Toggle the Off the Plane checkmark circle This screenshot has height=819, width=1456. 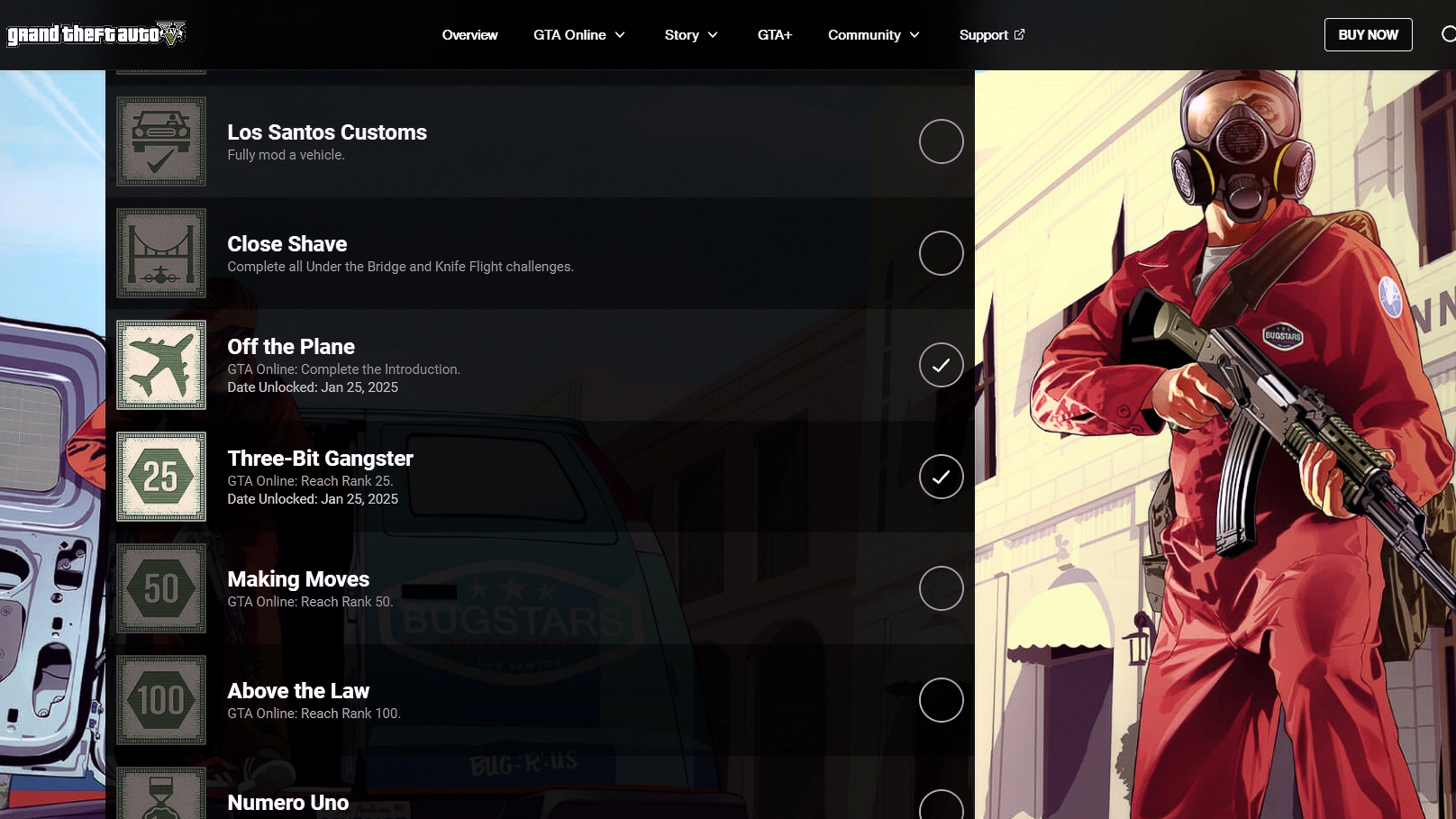(x=941, y=365)
